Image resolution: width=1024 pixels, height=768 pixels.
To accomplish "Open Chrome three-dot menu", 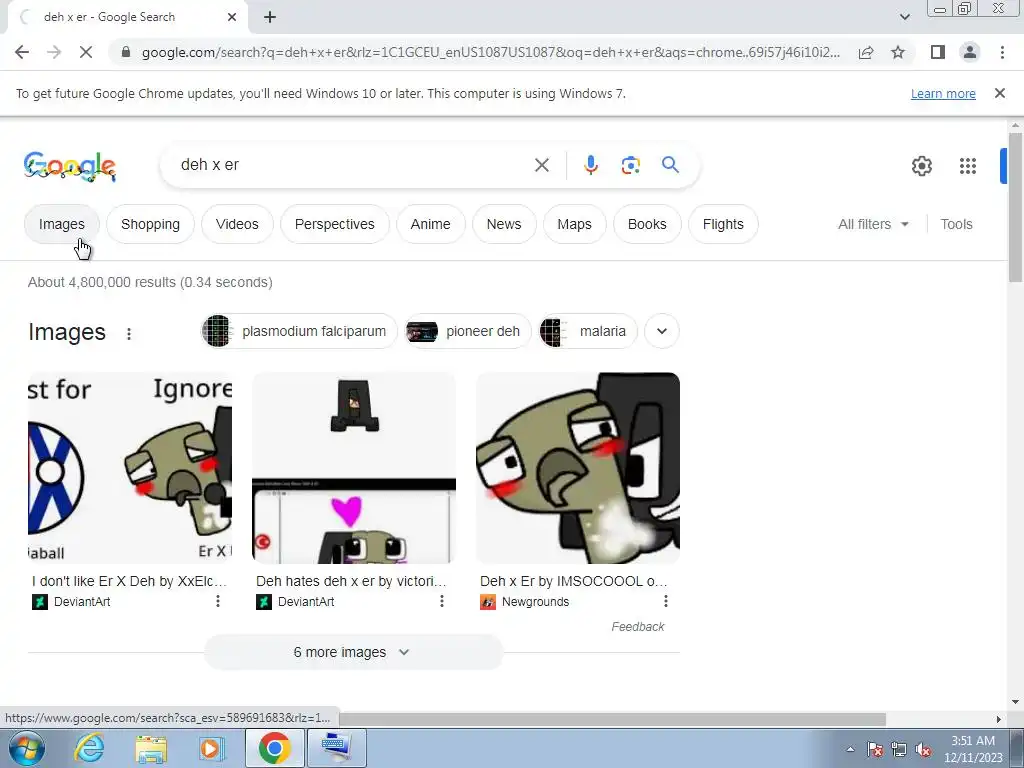I will [x=1002, y=52].
